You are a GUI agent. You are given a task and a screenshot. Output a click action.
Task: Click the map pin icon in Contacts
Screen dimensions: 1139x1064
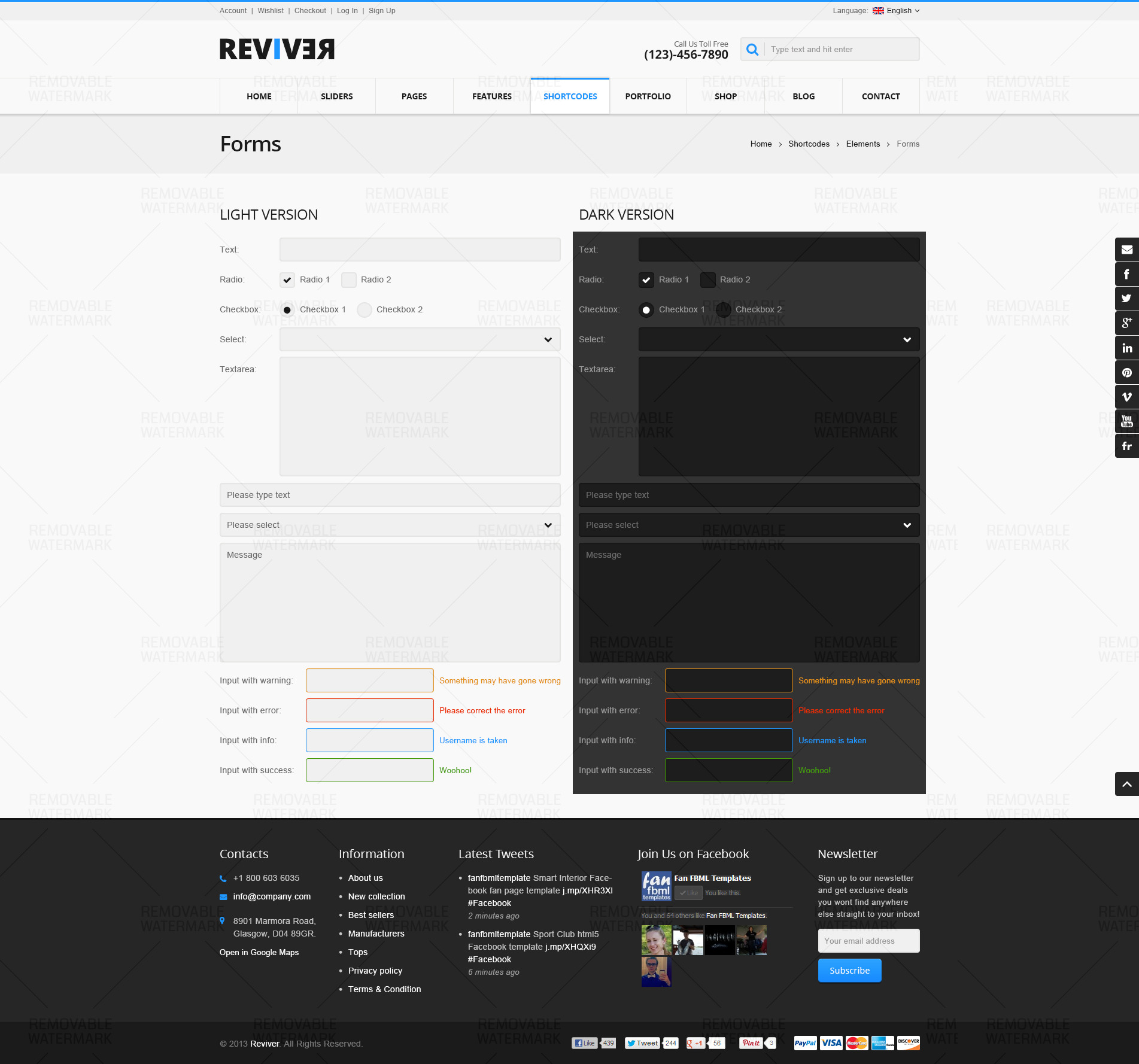pyautogui.click(x=223, y=921)
